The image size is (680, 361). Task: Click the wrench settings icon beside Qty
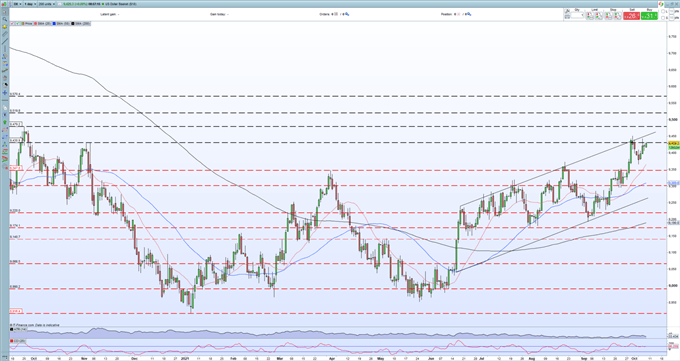click(x=567, y=11)
